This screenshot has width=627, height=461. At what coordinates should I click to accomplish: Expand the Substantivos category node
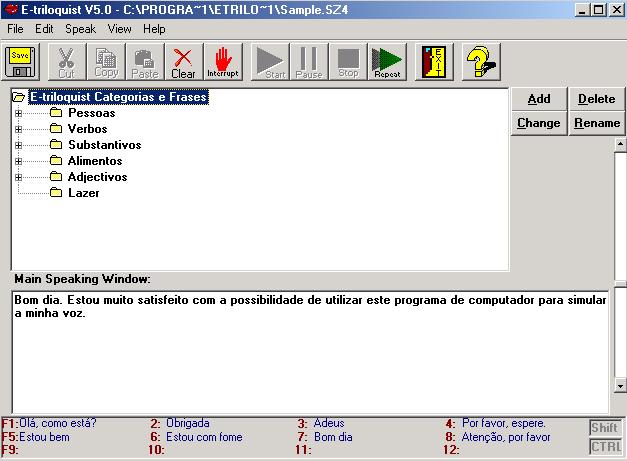pos(18,146)
